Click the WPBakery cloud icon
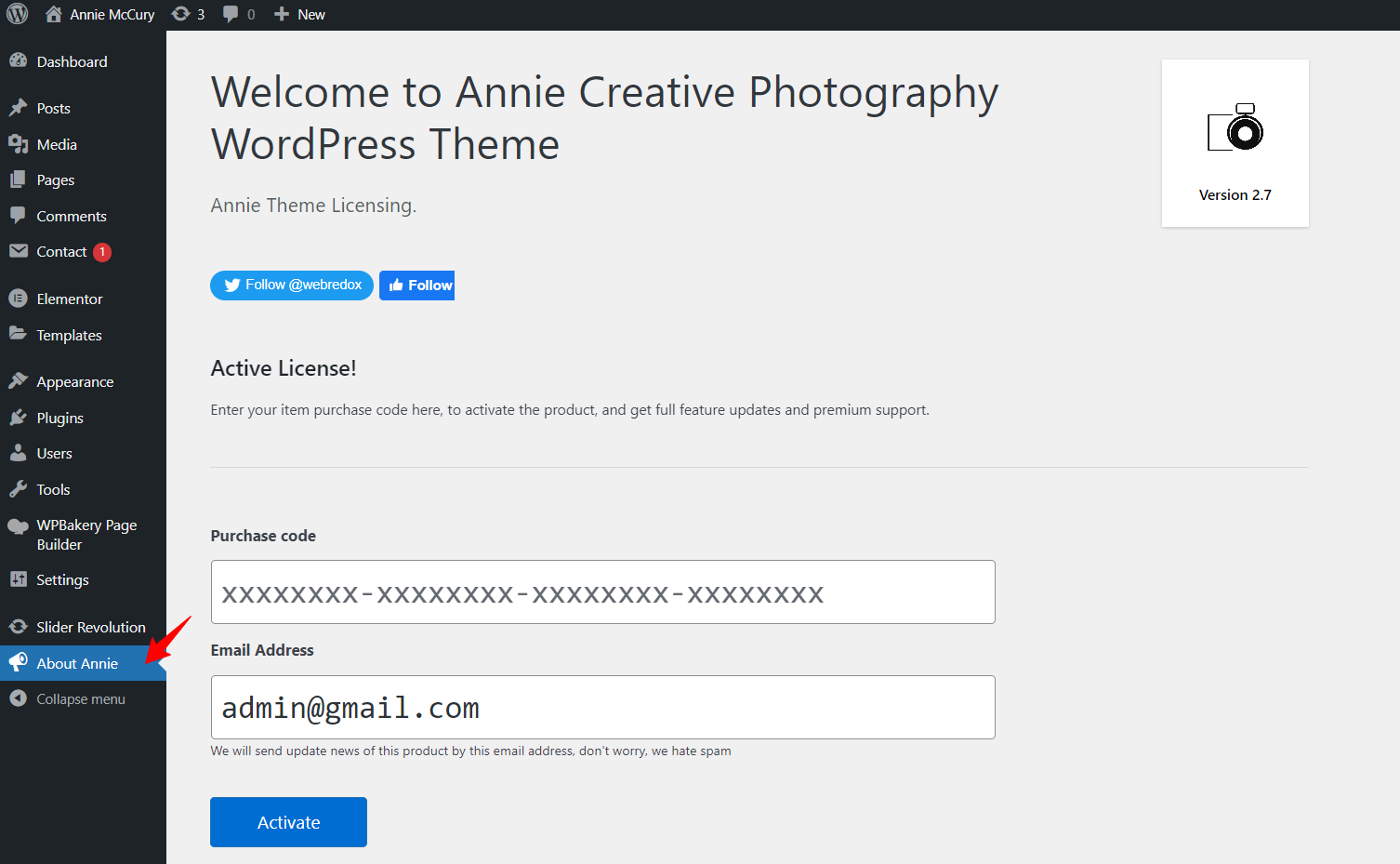The height and width of the screenshot is (864, 1400). point(18,526)
